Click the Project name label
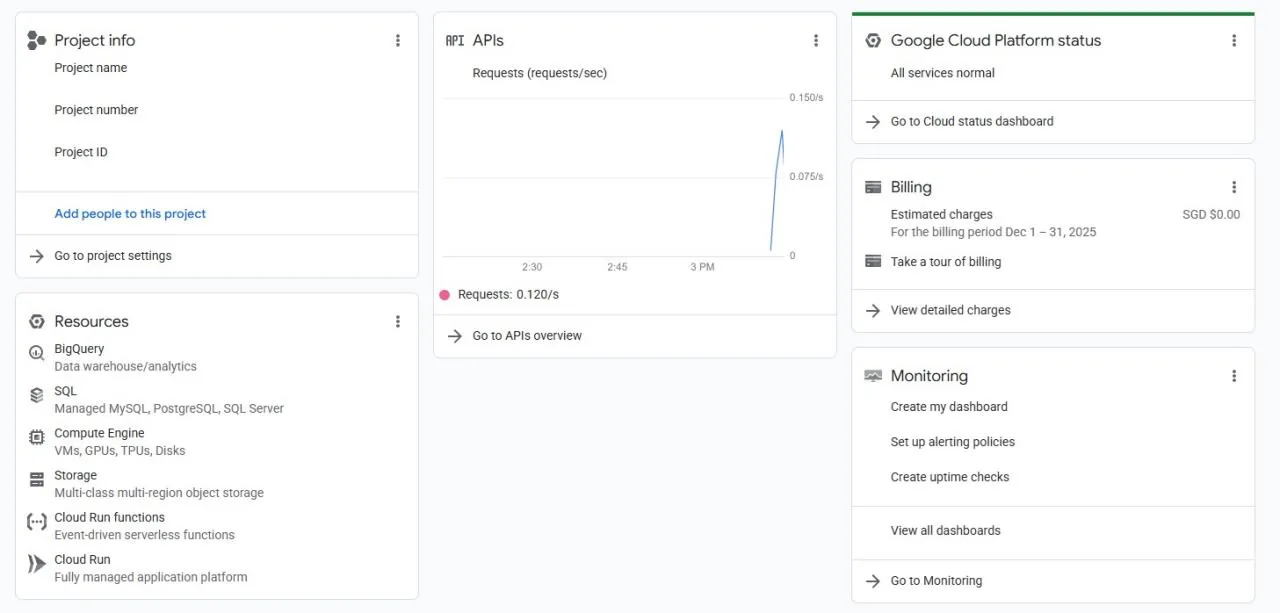Screen dimensions: 1280x613 (91, 68)
